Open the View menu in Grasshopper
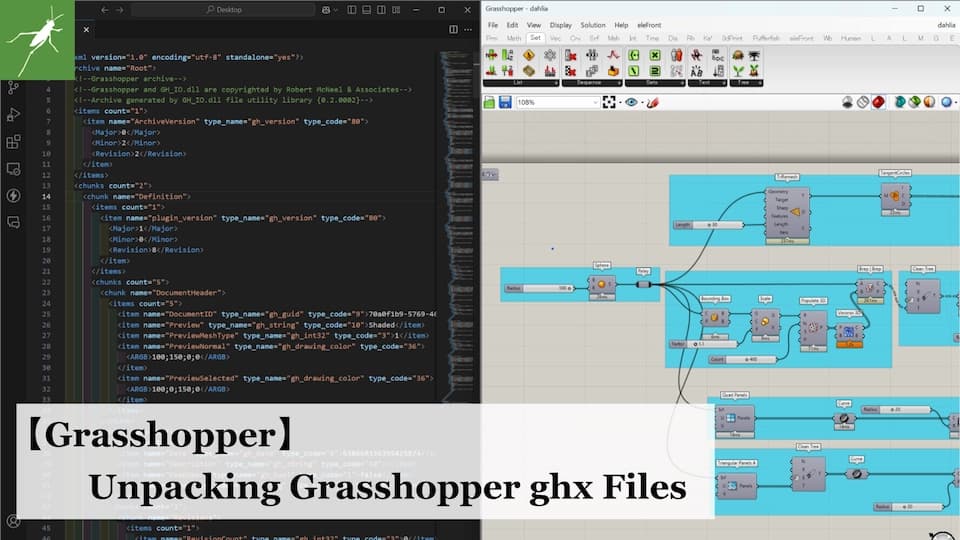The image size is (960, 540). pyautogui.click(x=534, y=25)
